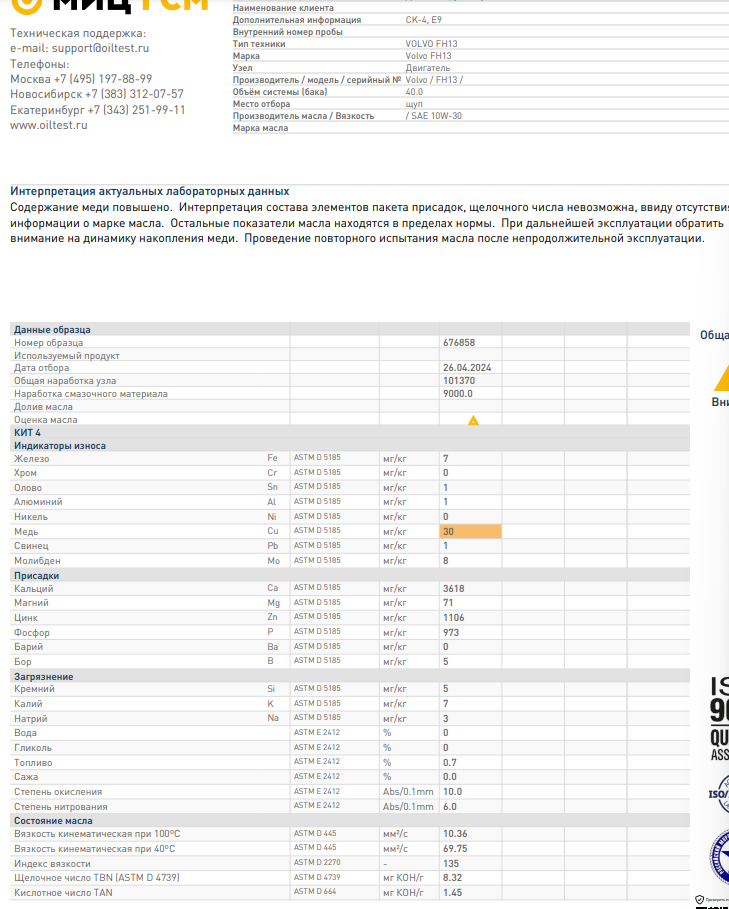Click the Fe element symbol
Image resolution: width=729 pixels, height=909 pixels.
point(272,458)
